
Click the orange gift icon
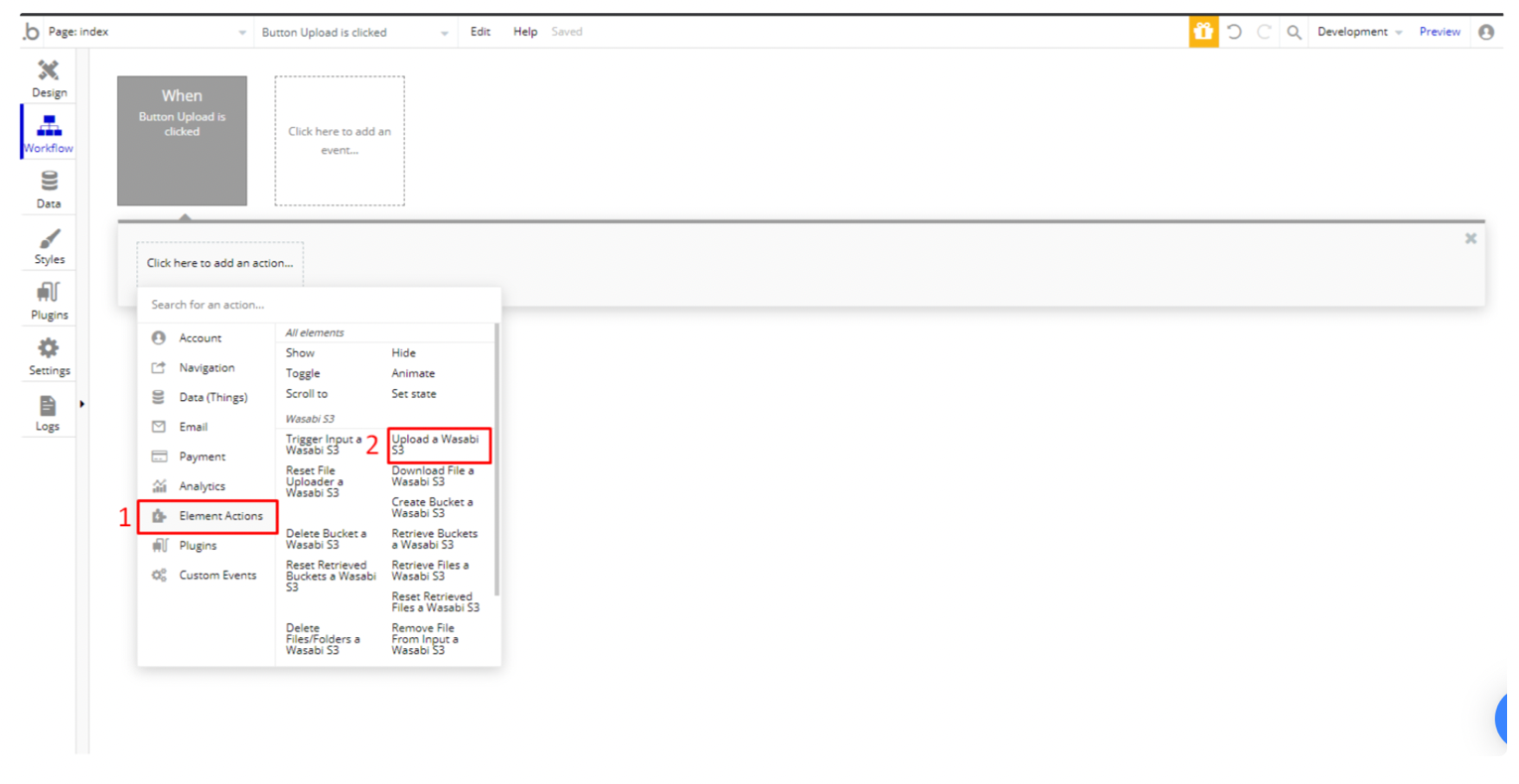1203,32
